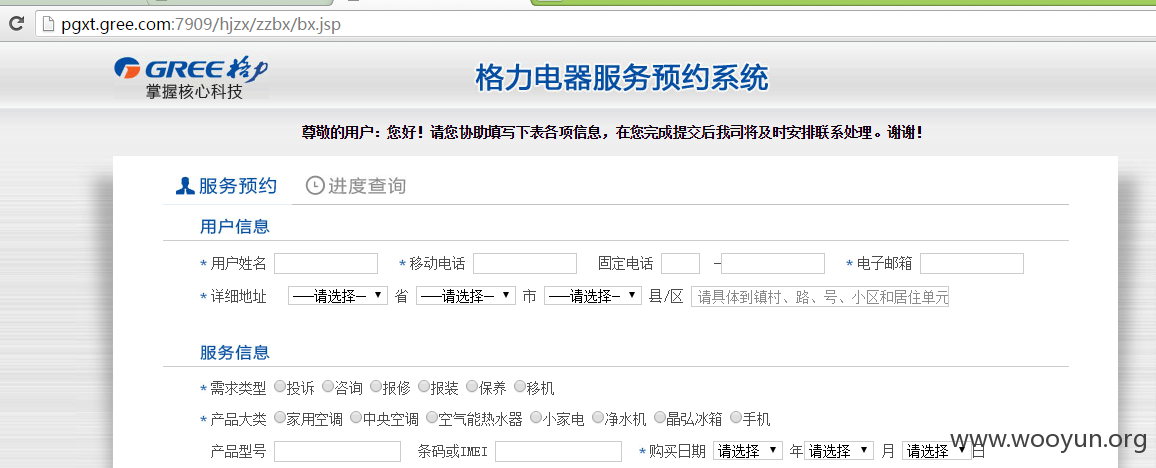The image size is (1156, 468).
Task: Select the 咨询 radio button
Action: pyautogui.click(x=327, y=386)
